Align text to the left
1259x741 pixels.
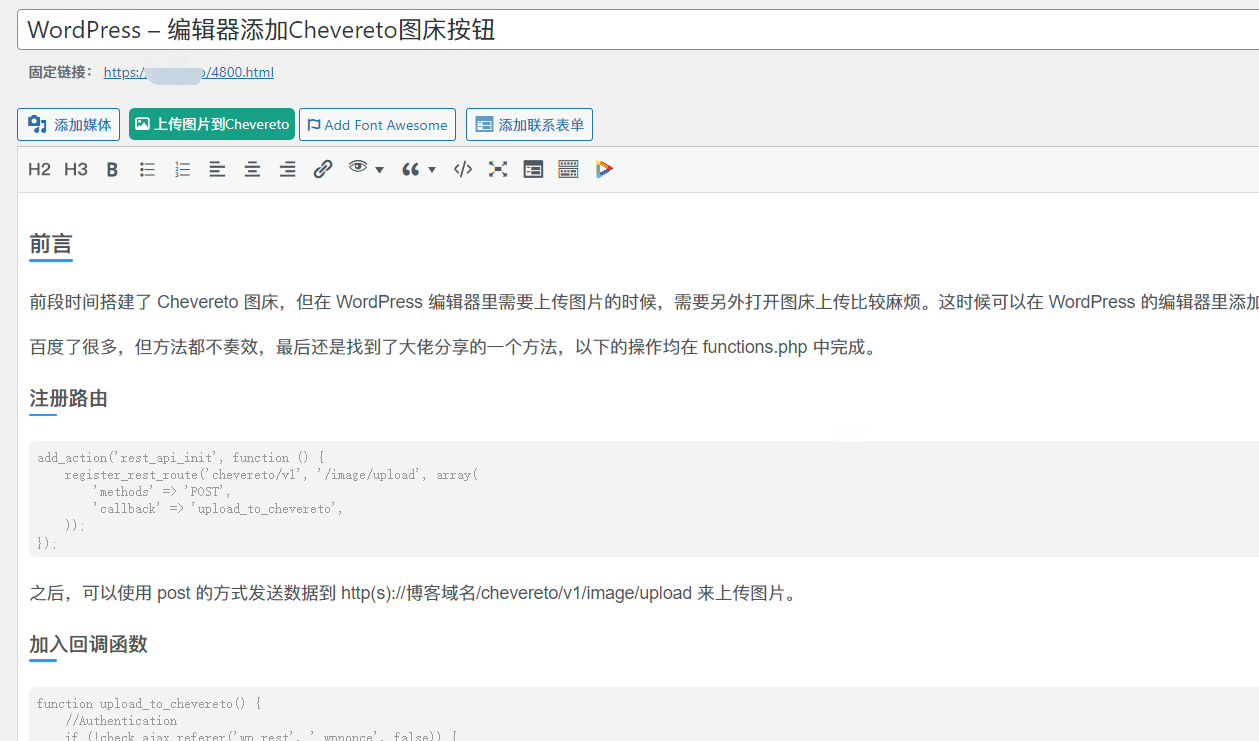tap(217, 169)
